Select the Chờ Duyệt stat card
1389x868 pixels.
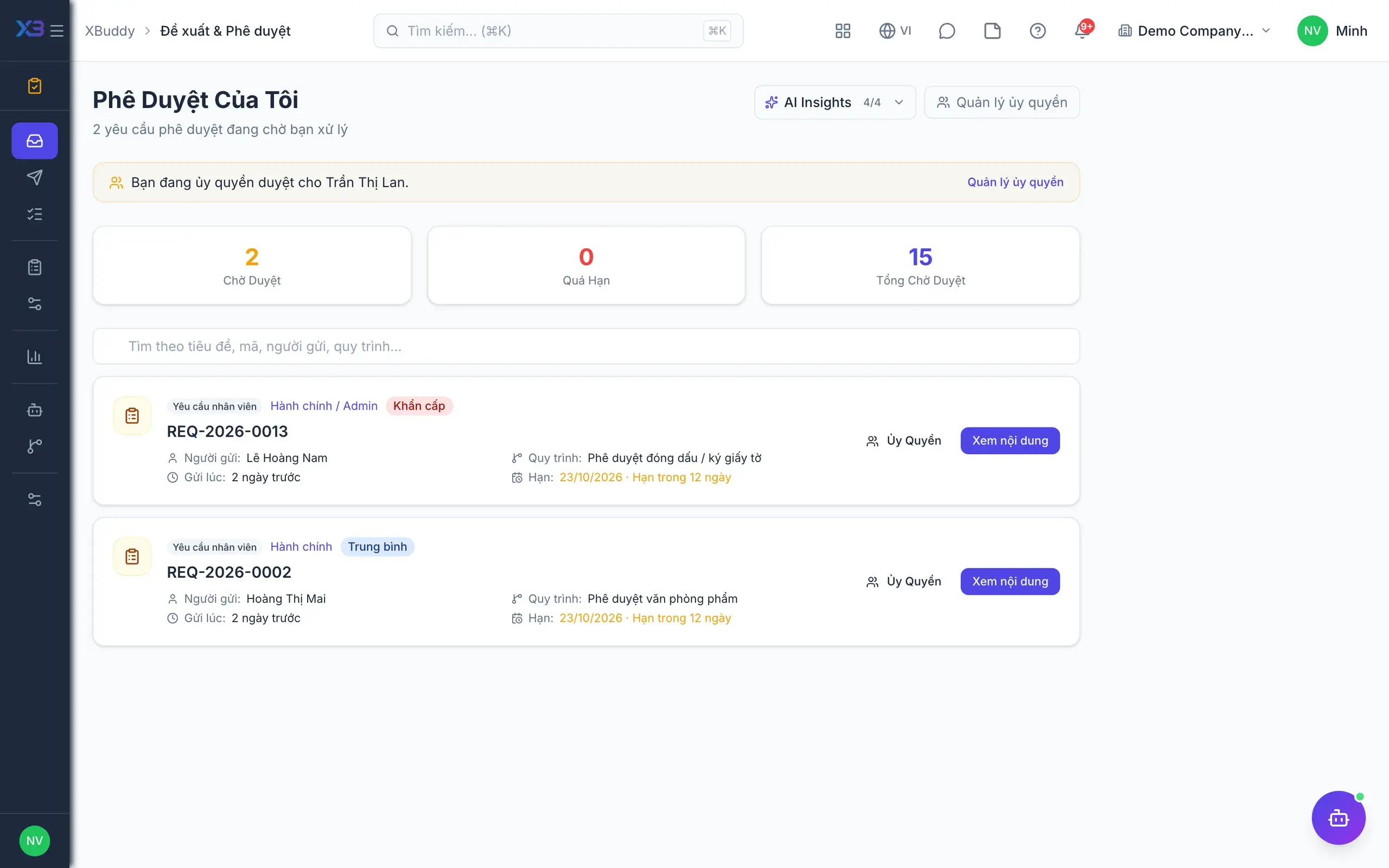click(251, 265)
